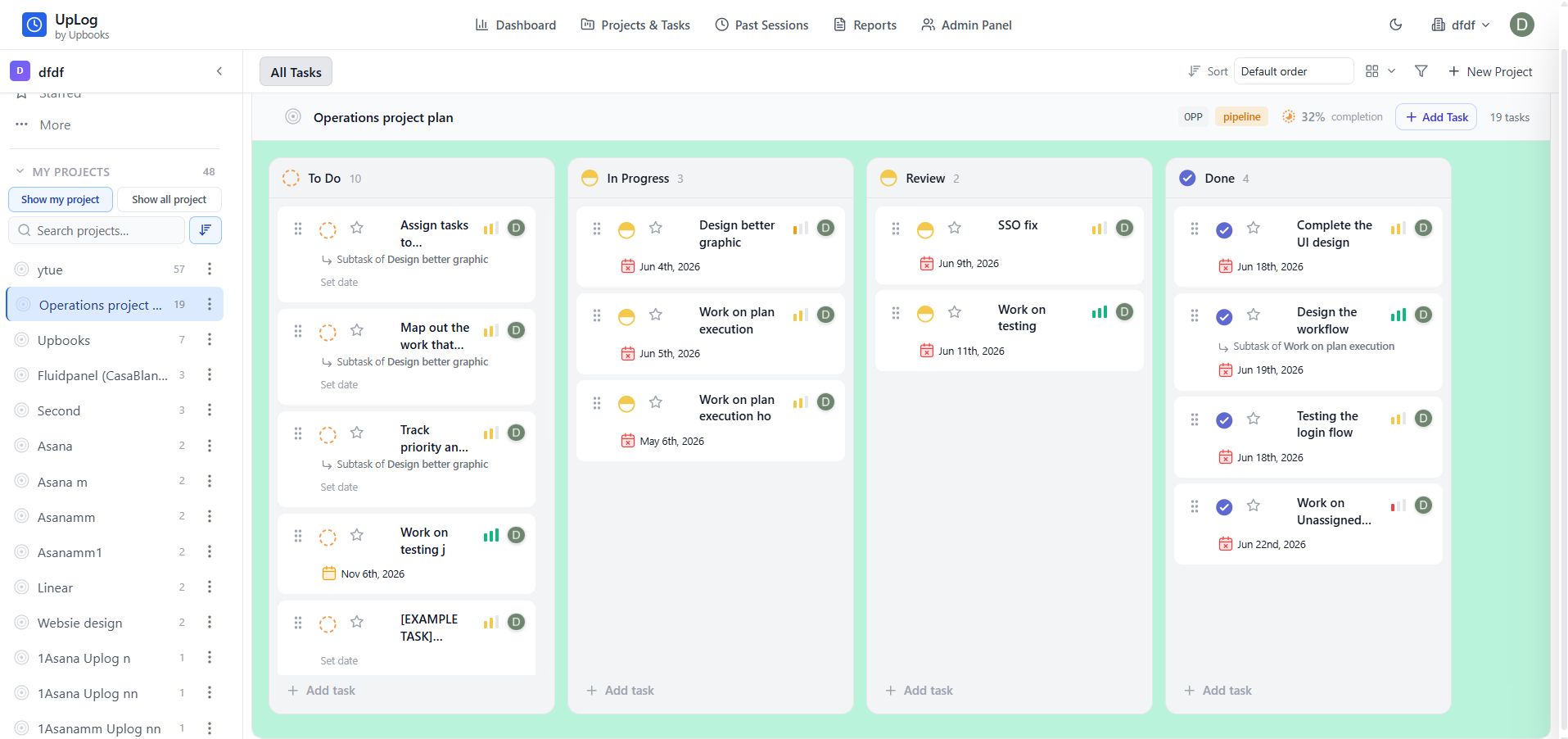1568x739 pixels.
Task: Add task in To Do column
Action: click(322, 691)
